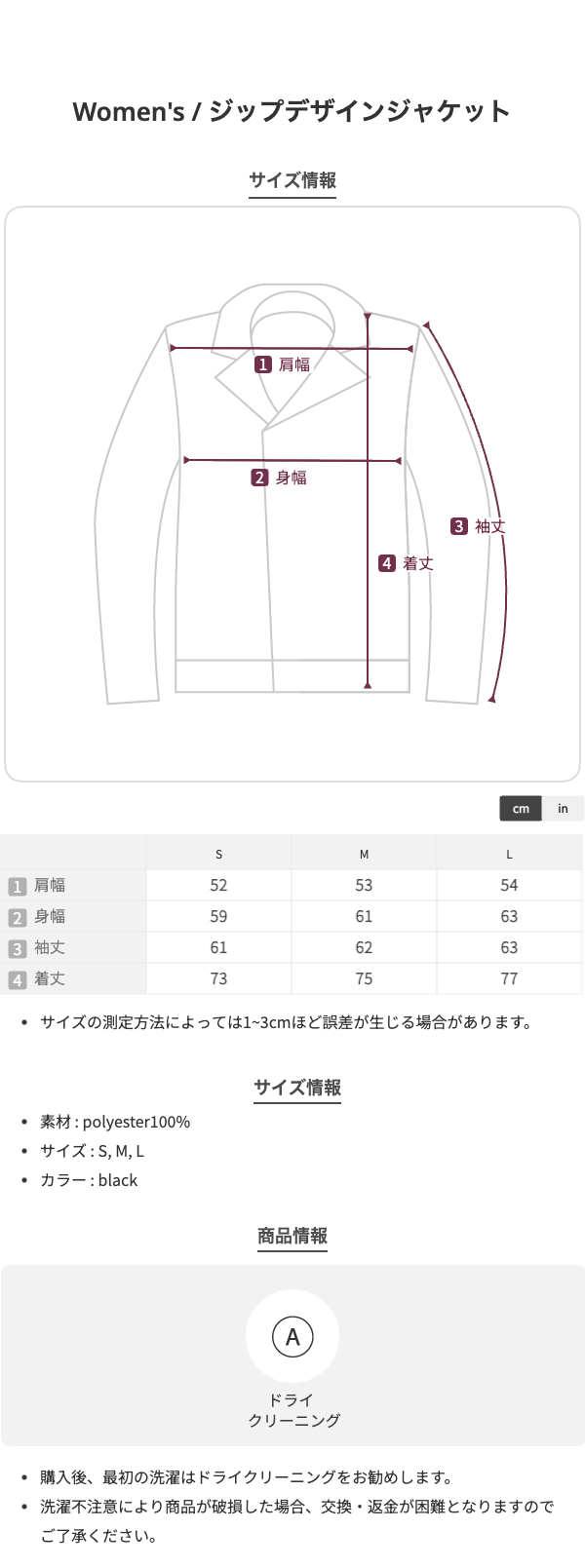Switch size units to cm
Image resolution: width=585 pixels, height=1568 pixels.
521,809
